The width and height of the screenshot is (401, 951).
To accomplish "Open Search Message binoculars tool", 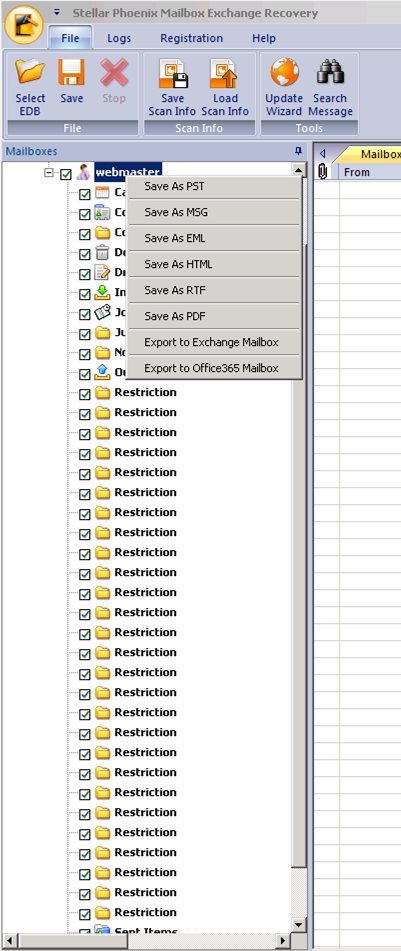I will 331,73.
